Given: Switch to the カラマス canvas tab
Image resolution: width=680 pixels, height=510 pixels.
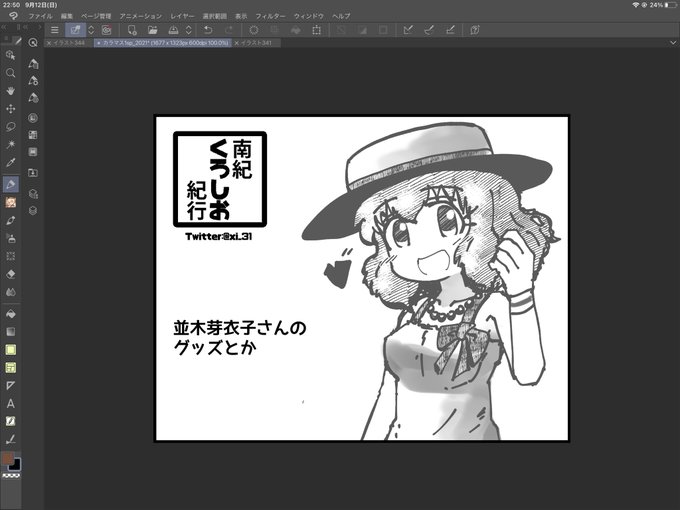Looking at the screenshot, I should 163,43.
